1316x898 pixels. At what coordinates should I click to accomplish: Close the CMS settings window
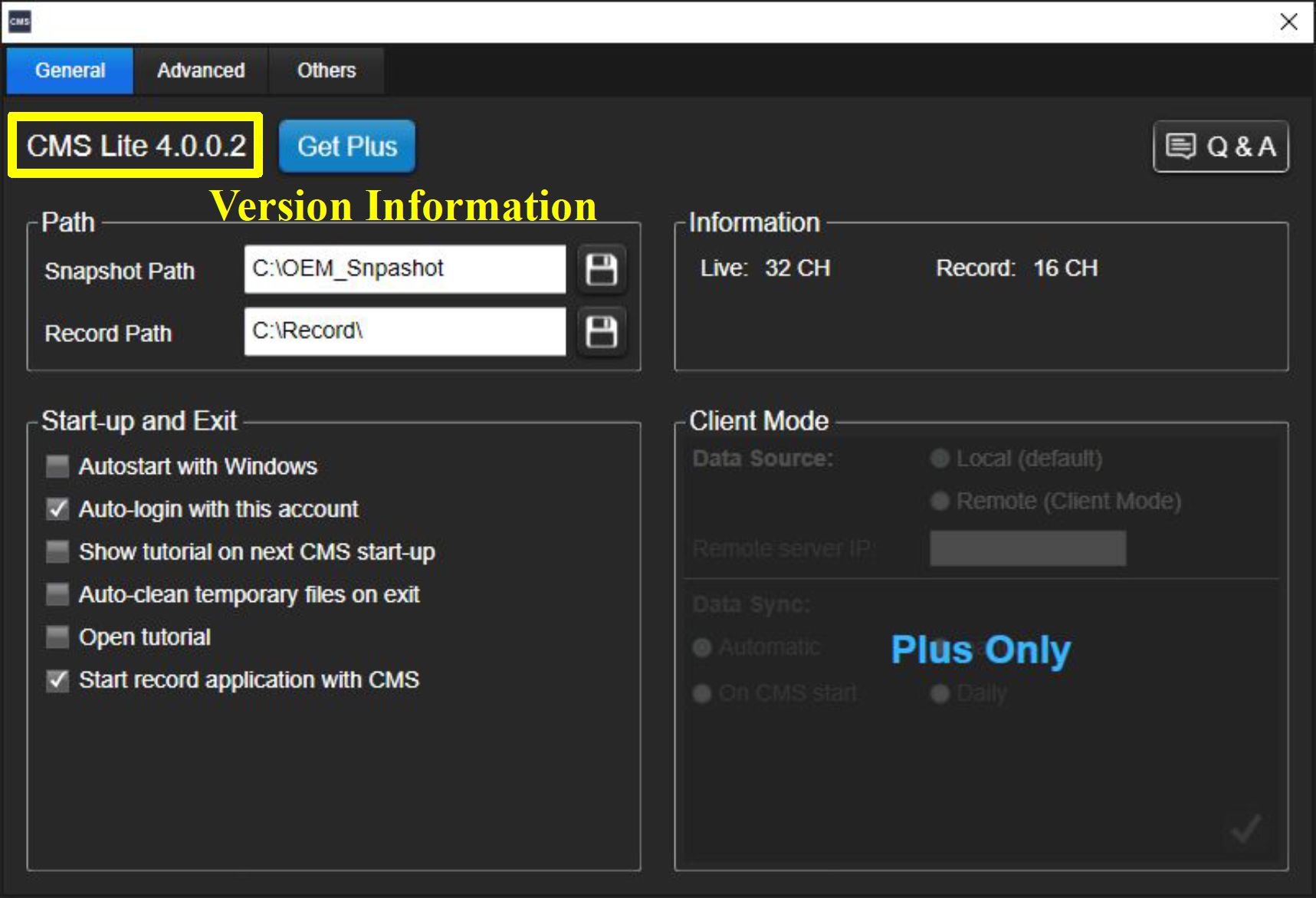(x=1289, y=21)
